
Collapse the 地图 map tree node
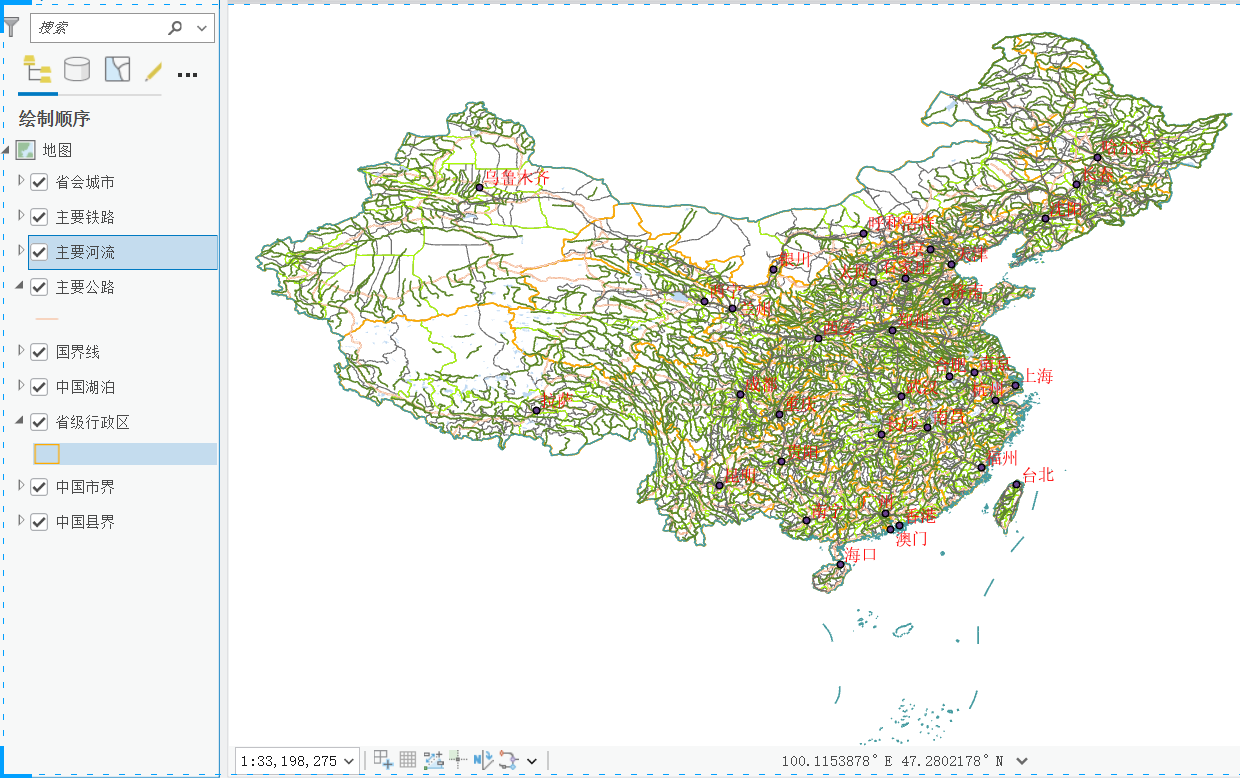(x=7, y=150)
